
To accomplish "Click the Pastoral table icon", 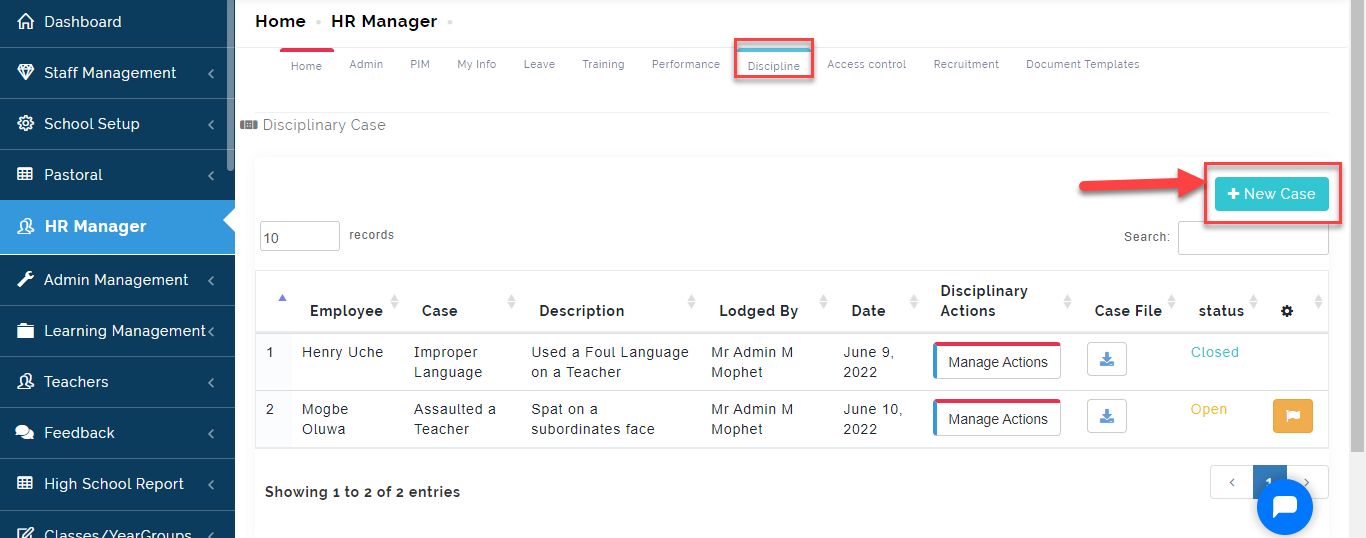I will click(26, 174).
